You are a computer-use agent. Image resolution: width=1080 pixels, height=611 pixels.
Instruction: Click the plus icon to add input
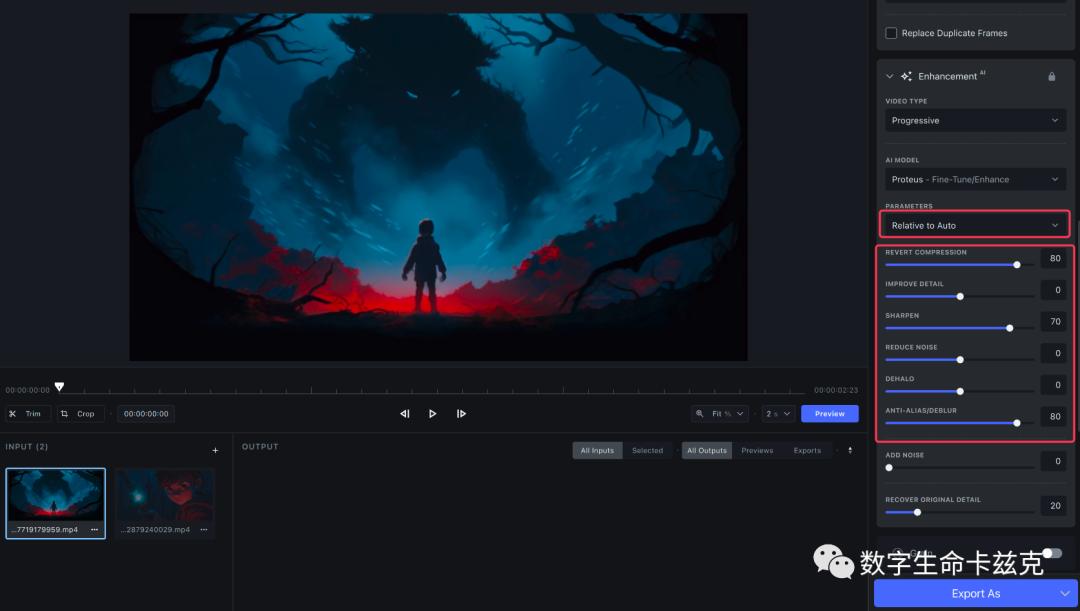[x=215, y=450]
